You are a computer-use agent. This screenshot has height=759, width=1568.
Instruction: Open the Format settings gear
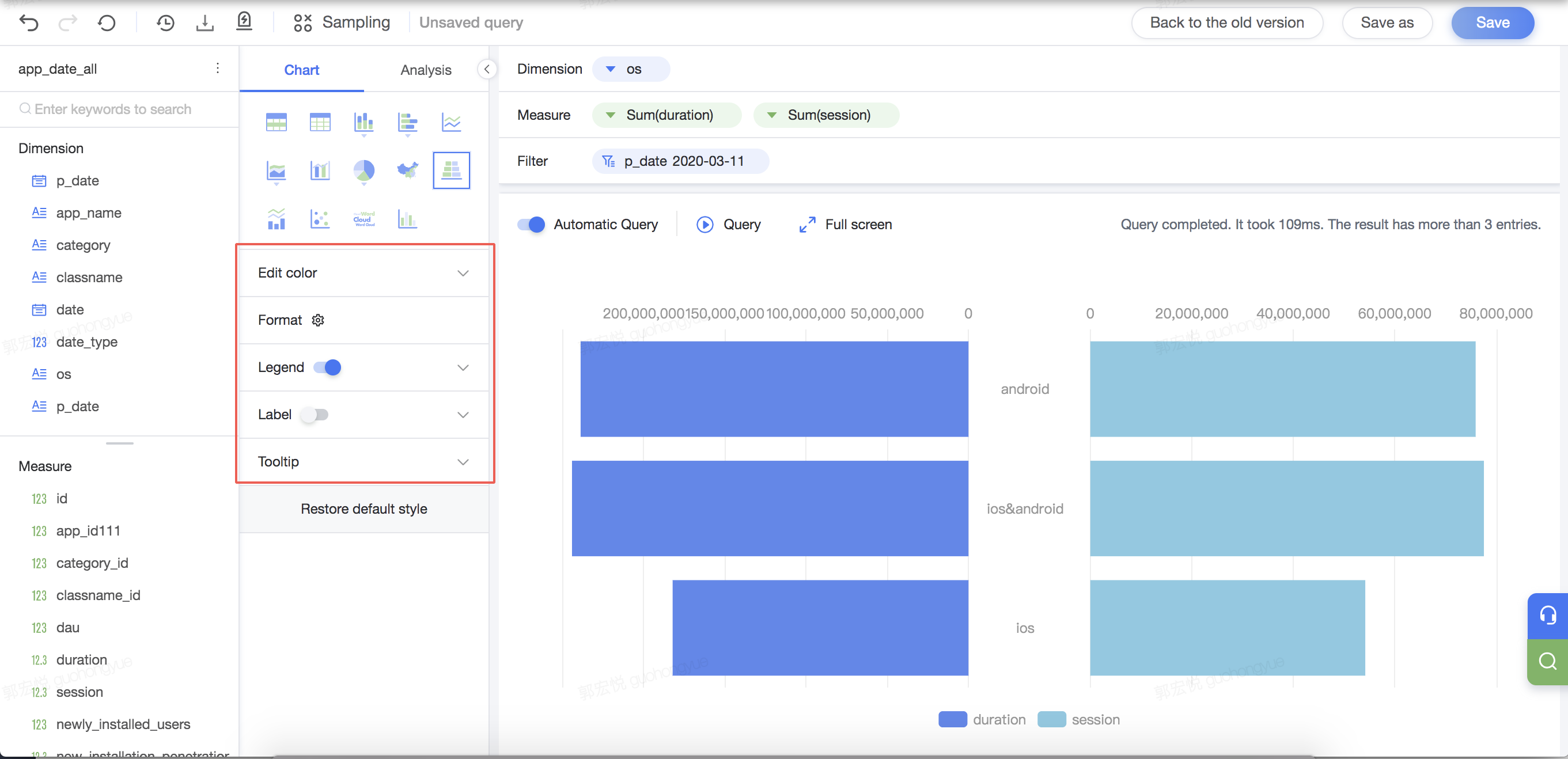coord(319,320)
